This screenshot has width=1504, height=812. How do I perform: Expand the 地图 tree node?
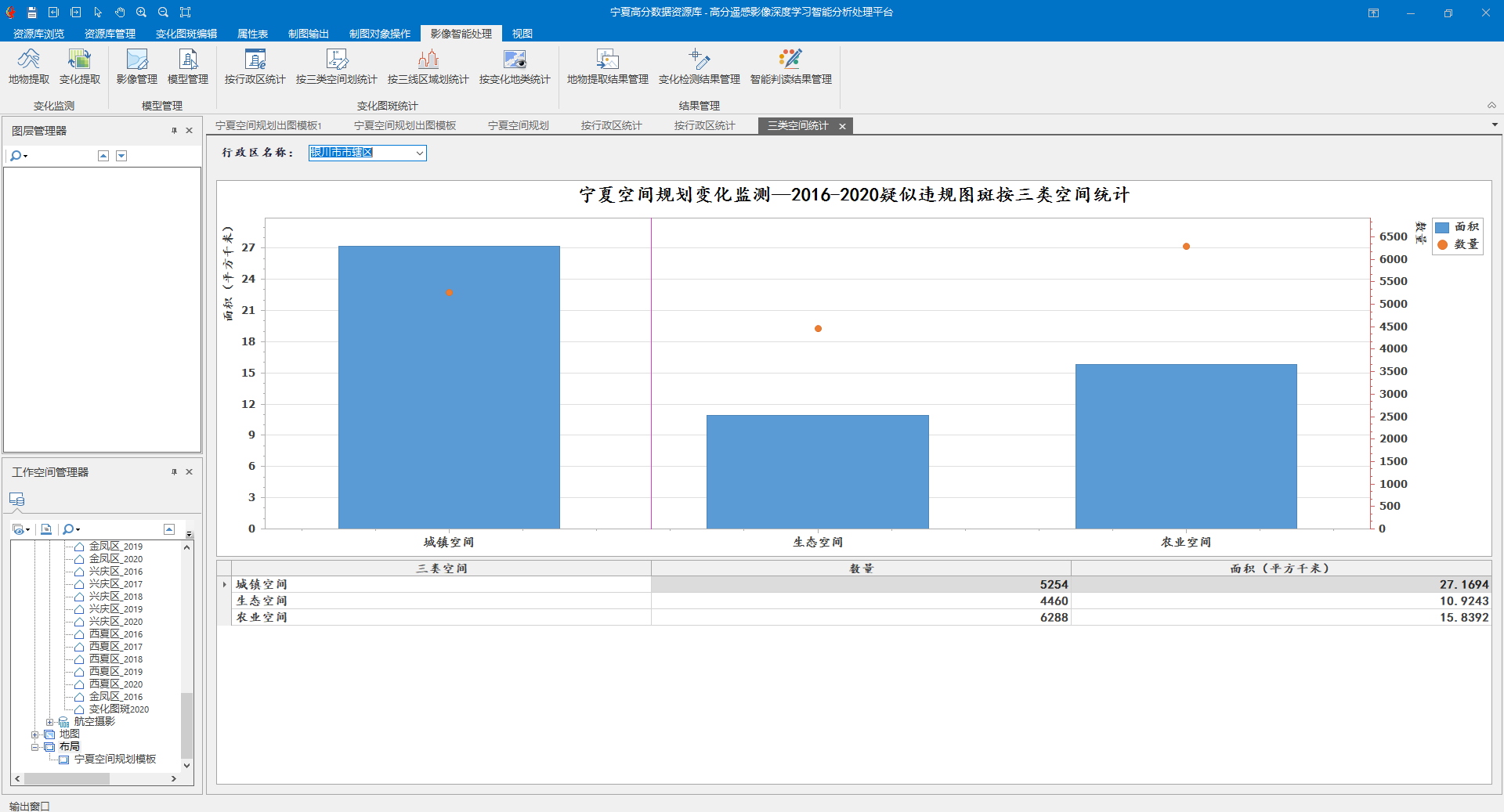tap(34, 734)
